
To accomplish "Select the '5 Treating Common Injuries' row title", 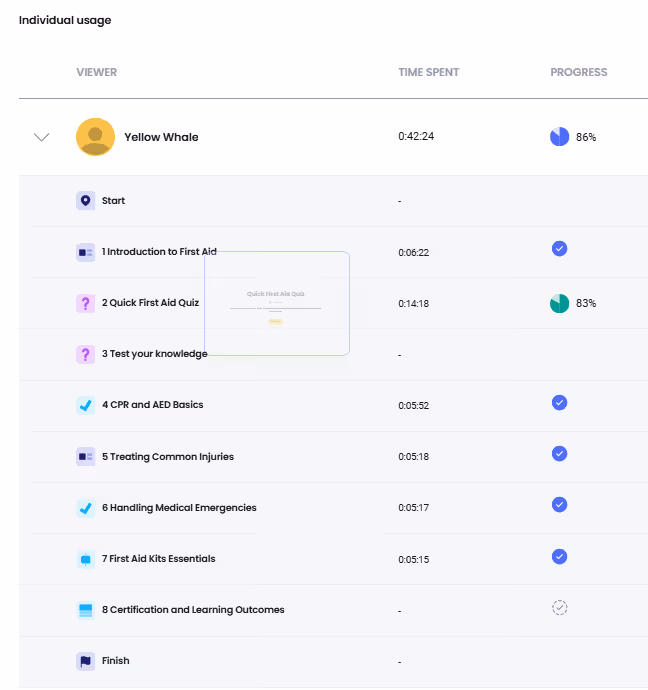I will (168, 457).
